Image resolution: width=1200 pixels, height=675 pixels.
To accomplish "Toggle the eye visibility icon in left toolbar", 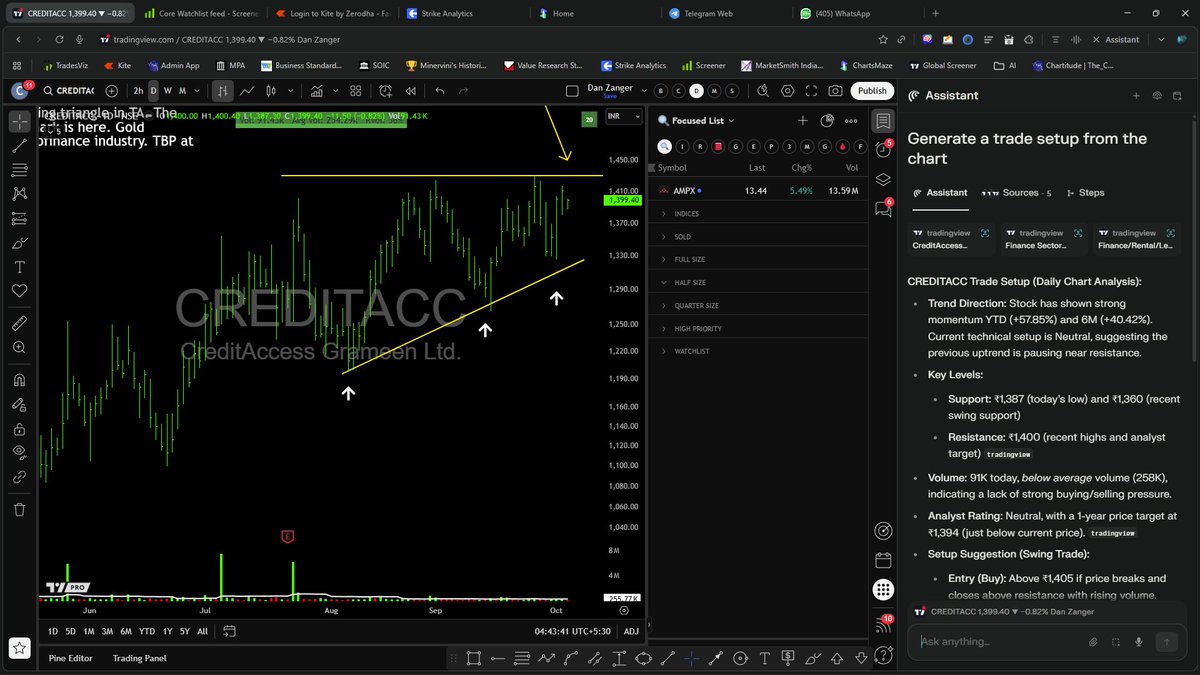I will [19, 452].
